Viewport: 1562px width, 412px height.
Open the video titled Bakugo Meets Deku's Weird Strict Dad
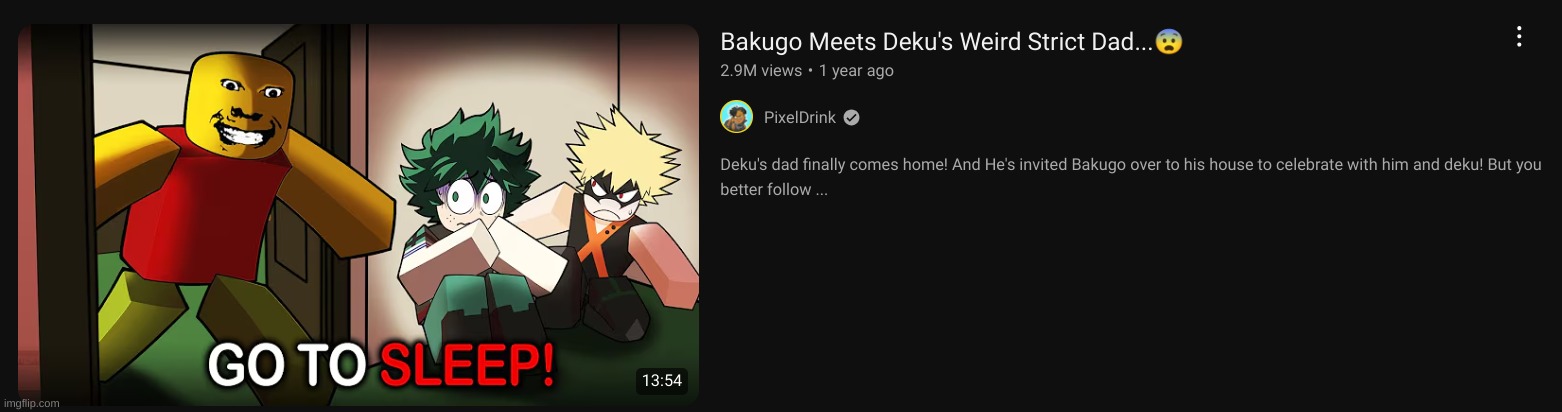click(937, 43)
